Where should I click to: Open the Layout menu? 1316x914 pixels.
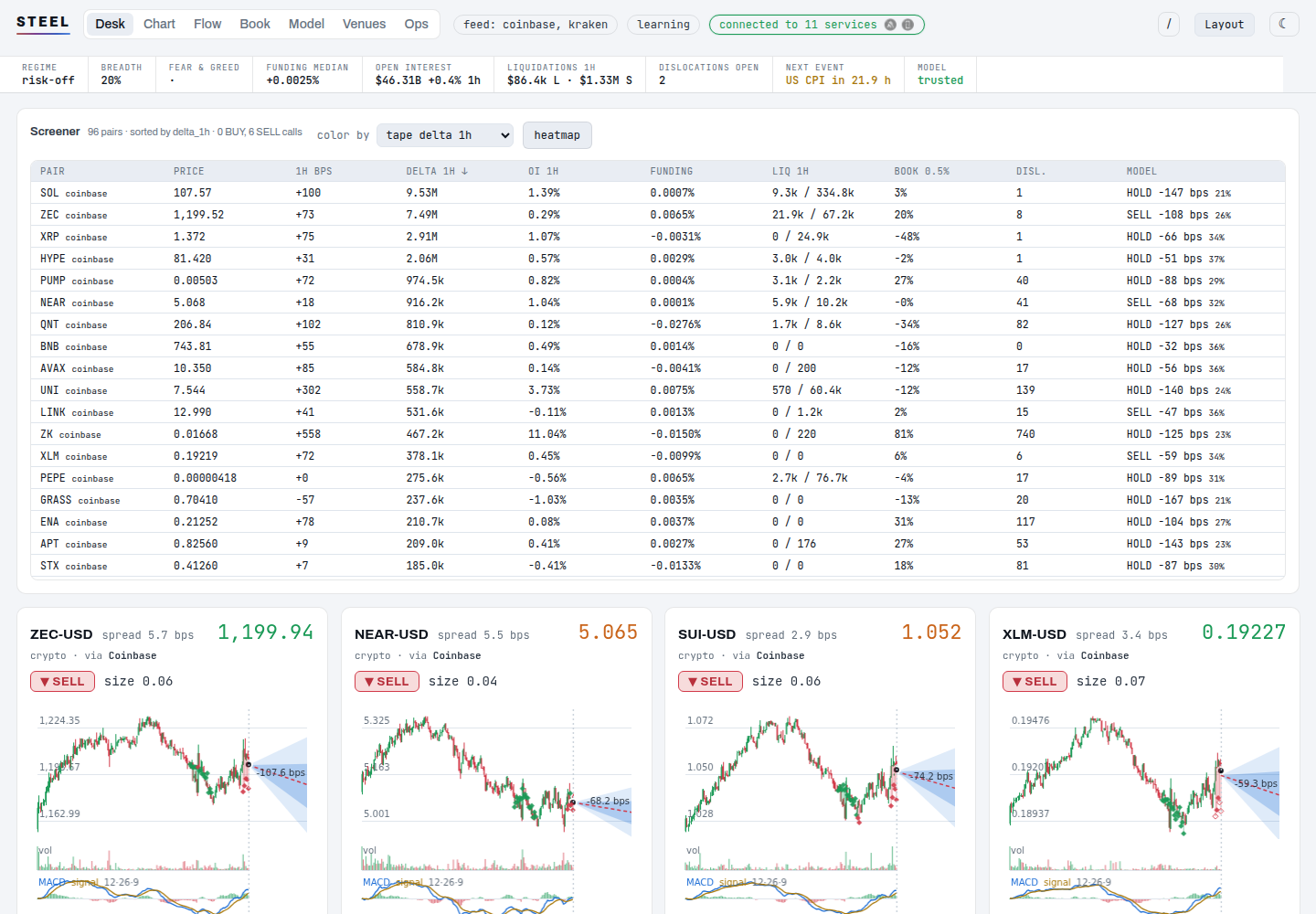click(1224, 24)
